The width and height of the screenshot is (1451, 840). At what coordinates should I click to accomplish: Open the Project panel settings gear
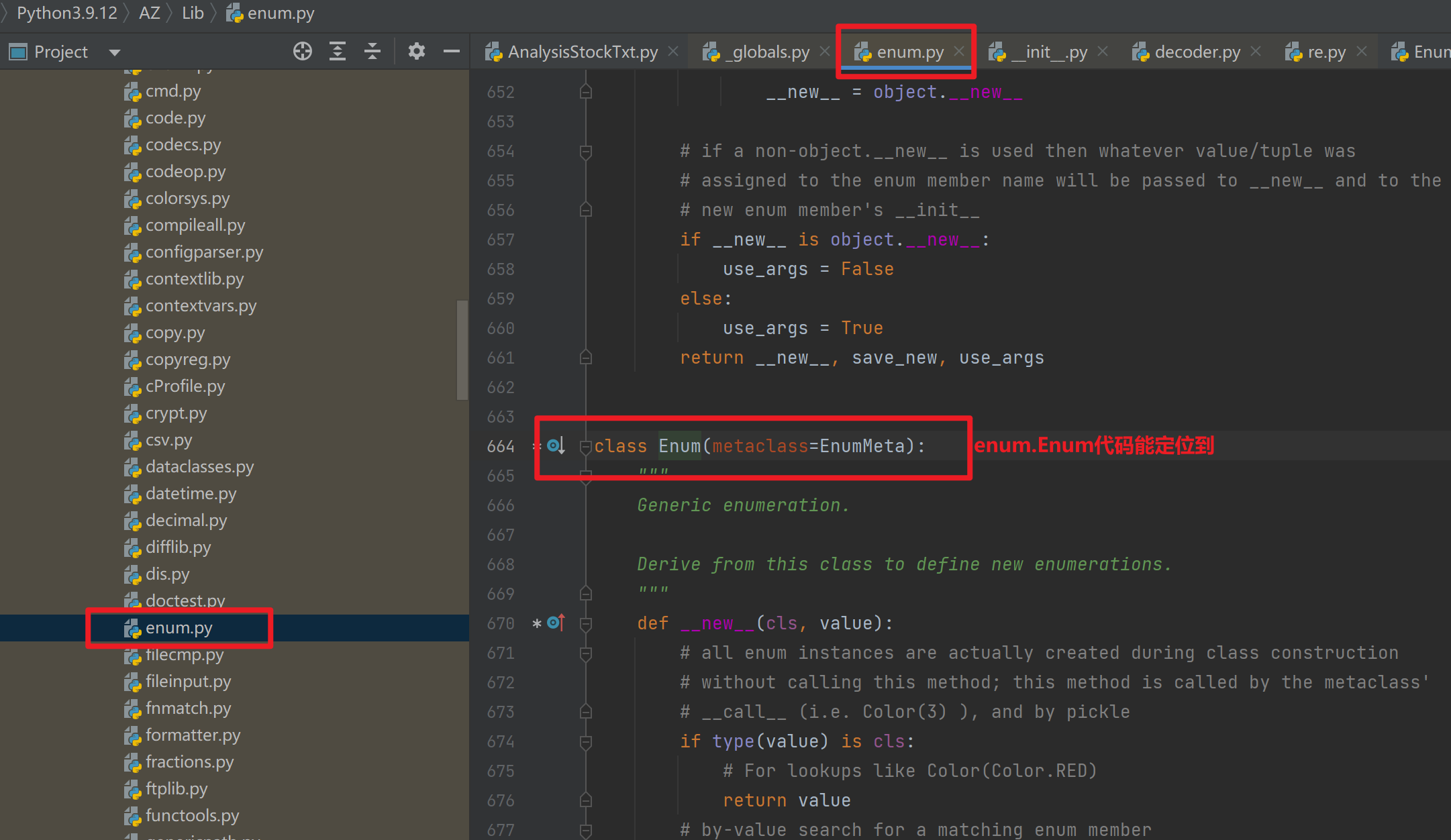pyautogui.click(x=416, y=51)
